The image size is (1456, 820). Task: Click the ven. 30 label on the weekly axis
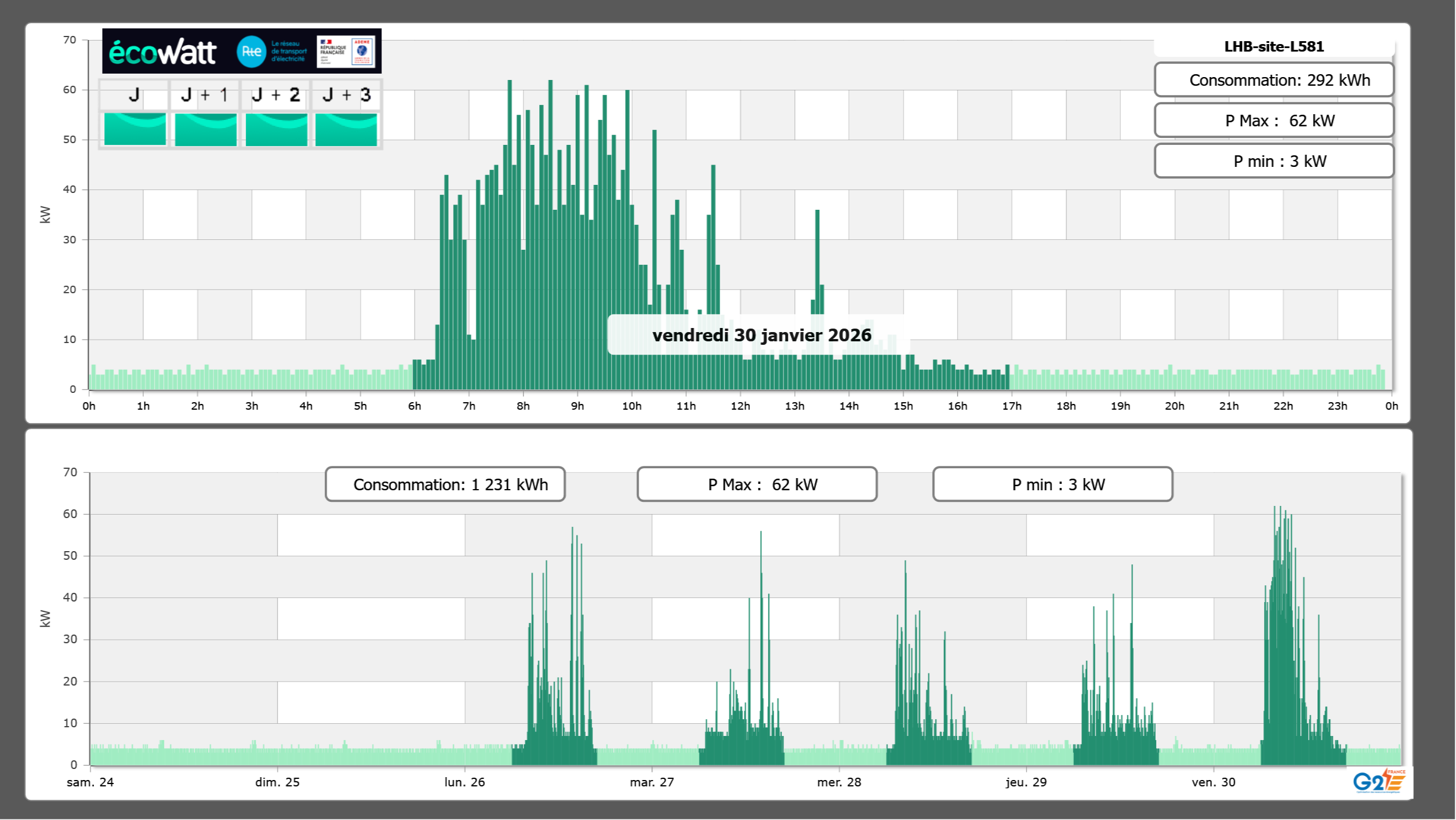pos(1213,782)
